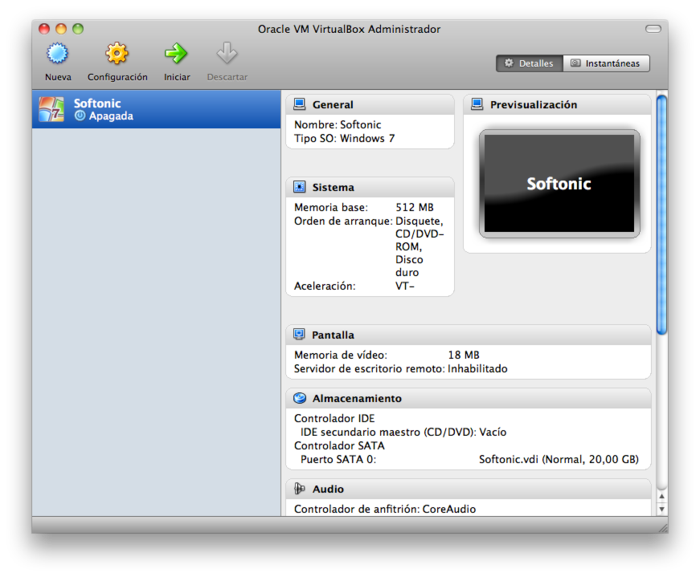Click the Softonic preview thumbnail
700x577 pixels.
point(559,184)
